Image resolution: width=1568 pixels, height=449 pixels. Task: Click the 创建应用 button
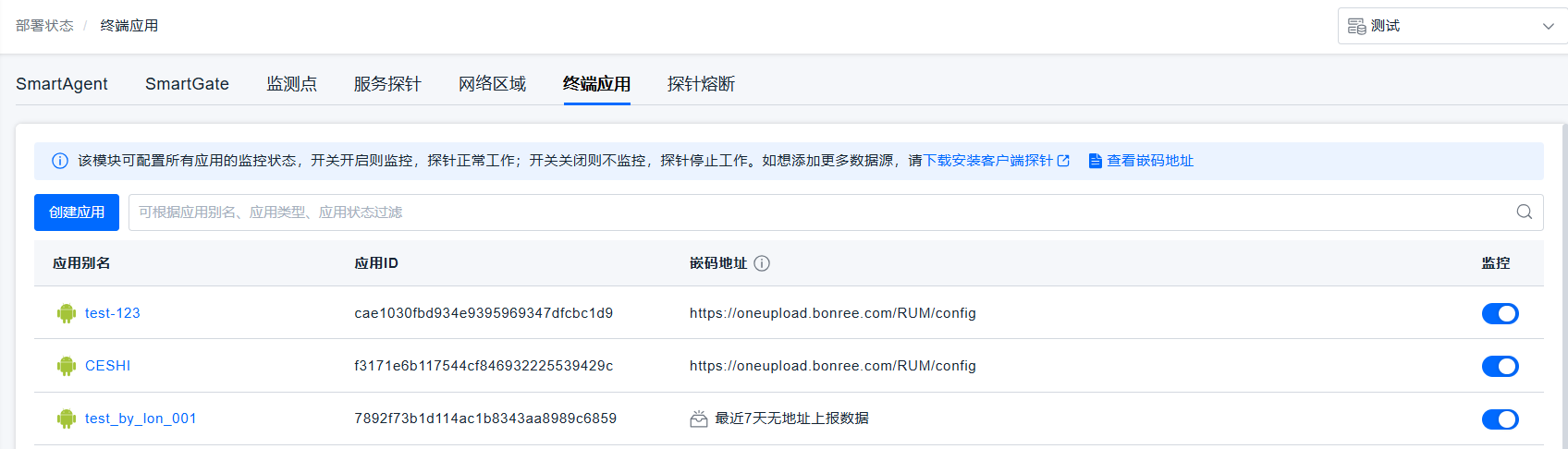coord(77,212)
